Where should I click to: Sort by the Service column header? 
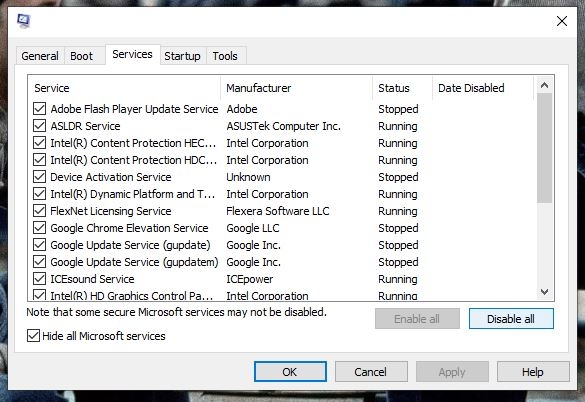(124, 88)
